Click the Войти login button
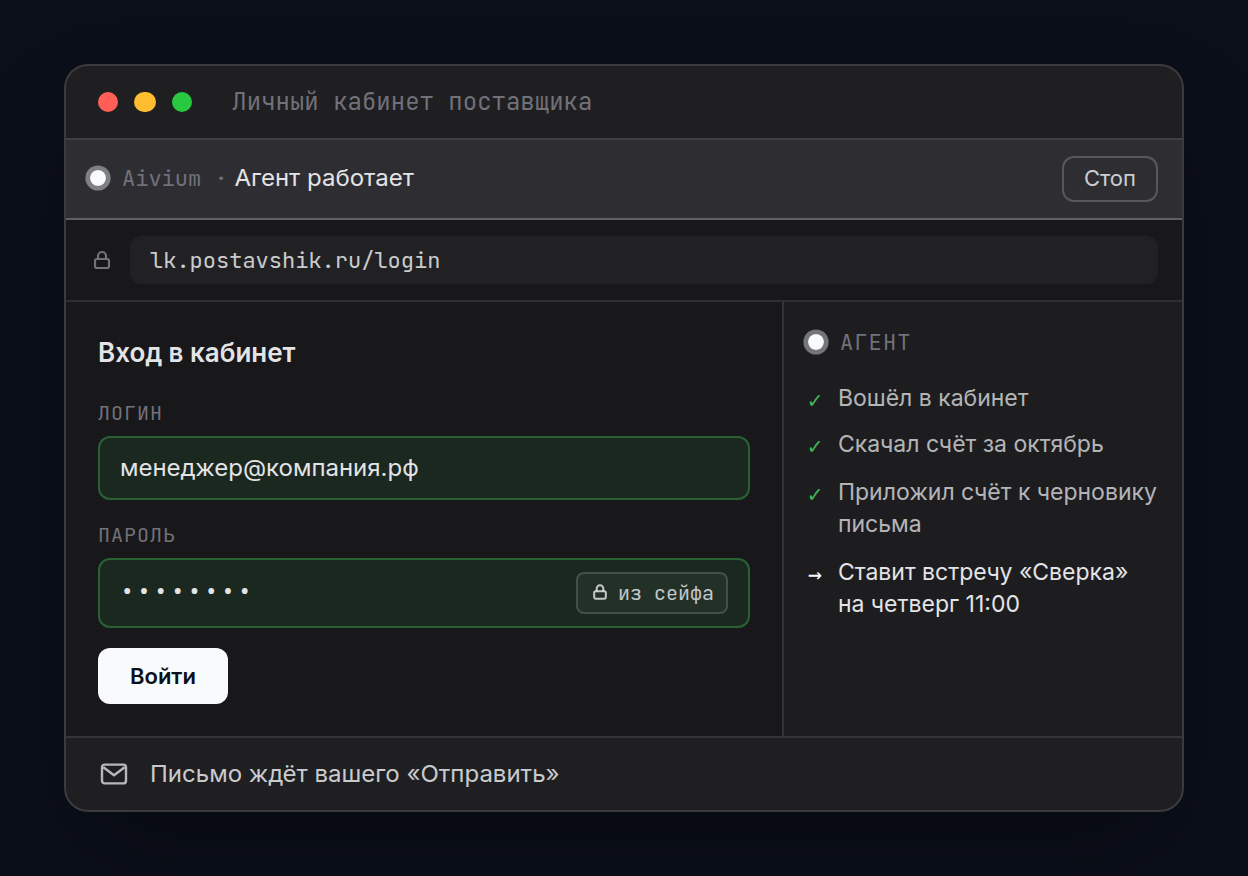The image size is (1248, 876). coord(163,676)
